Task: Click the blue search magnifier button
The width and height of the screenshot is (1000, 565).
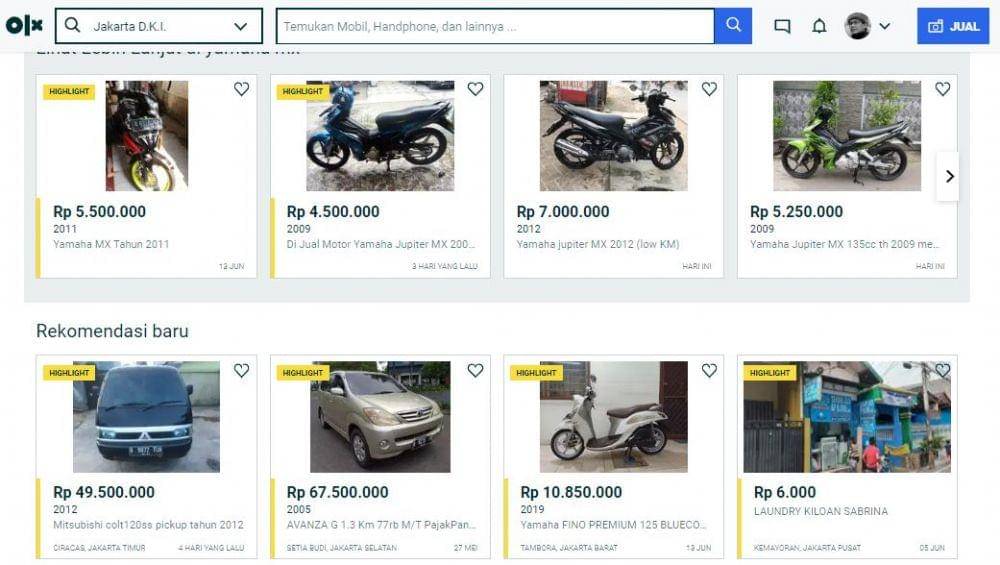Action: point(733,26)
